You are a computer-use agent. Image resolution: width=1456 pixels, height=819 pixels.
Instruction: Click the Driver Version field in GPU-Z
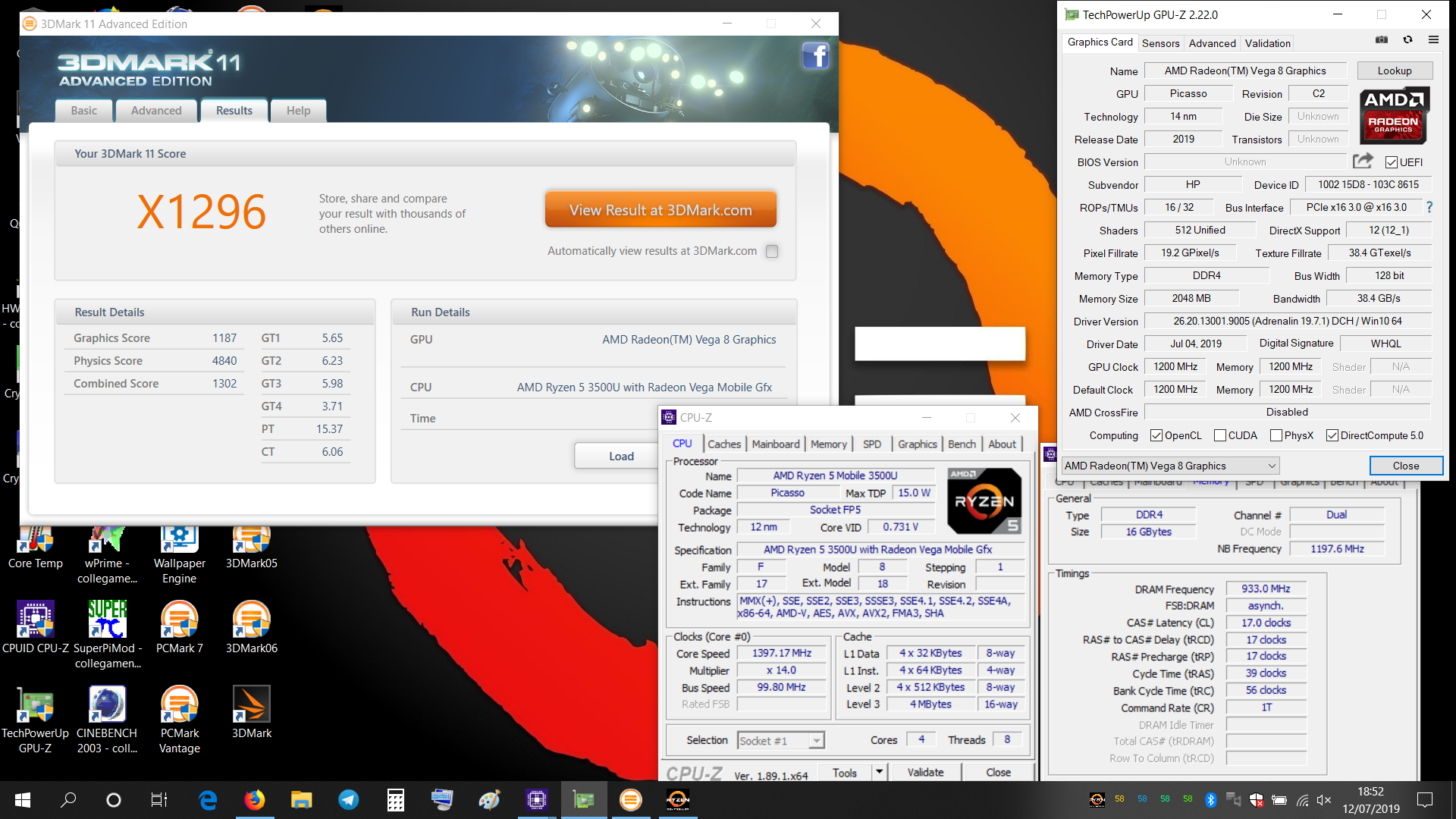[x=1287, y=322]
